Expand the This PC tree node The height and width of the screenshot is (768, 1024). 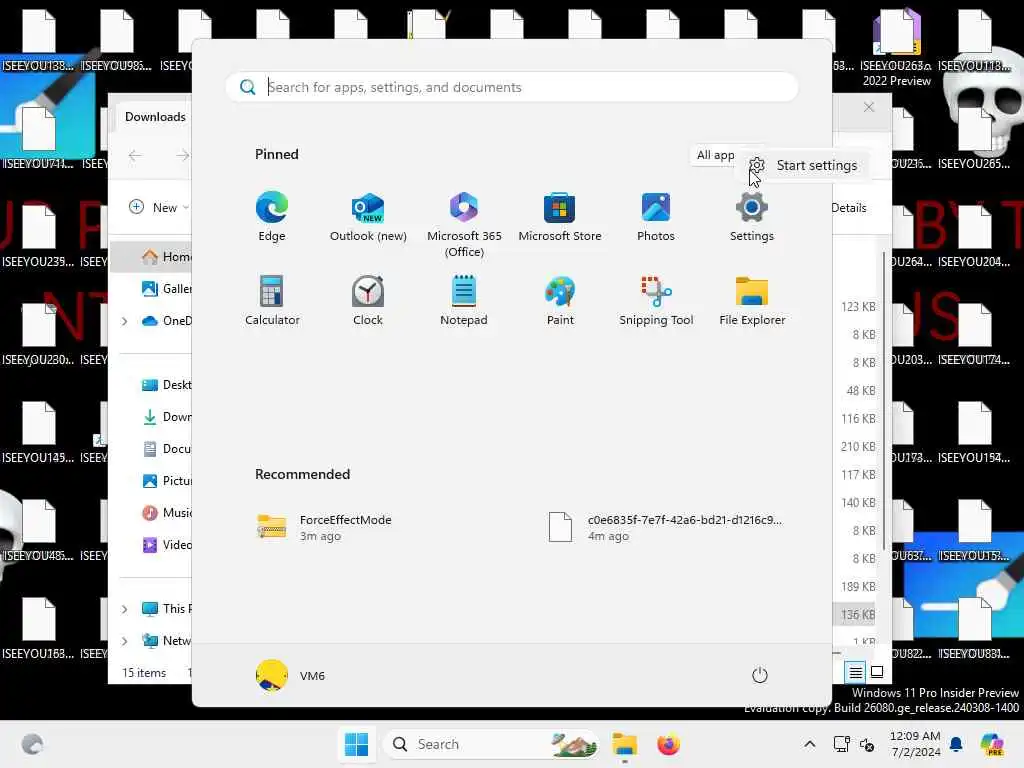pos(124,609)
